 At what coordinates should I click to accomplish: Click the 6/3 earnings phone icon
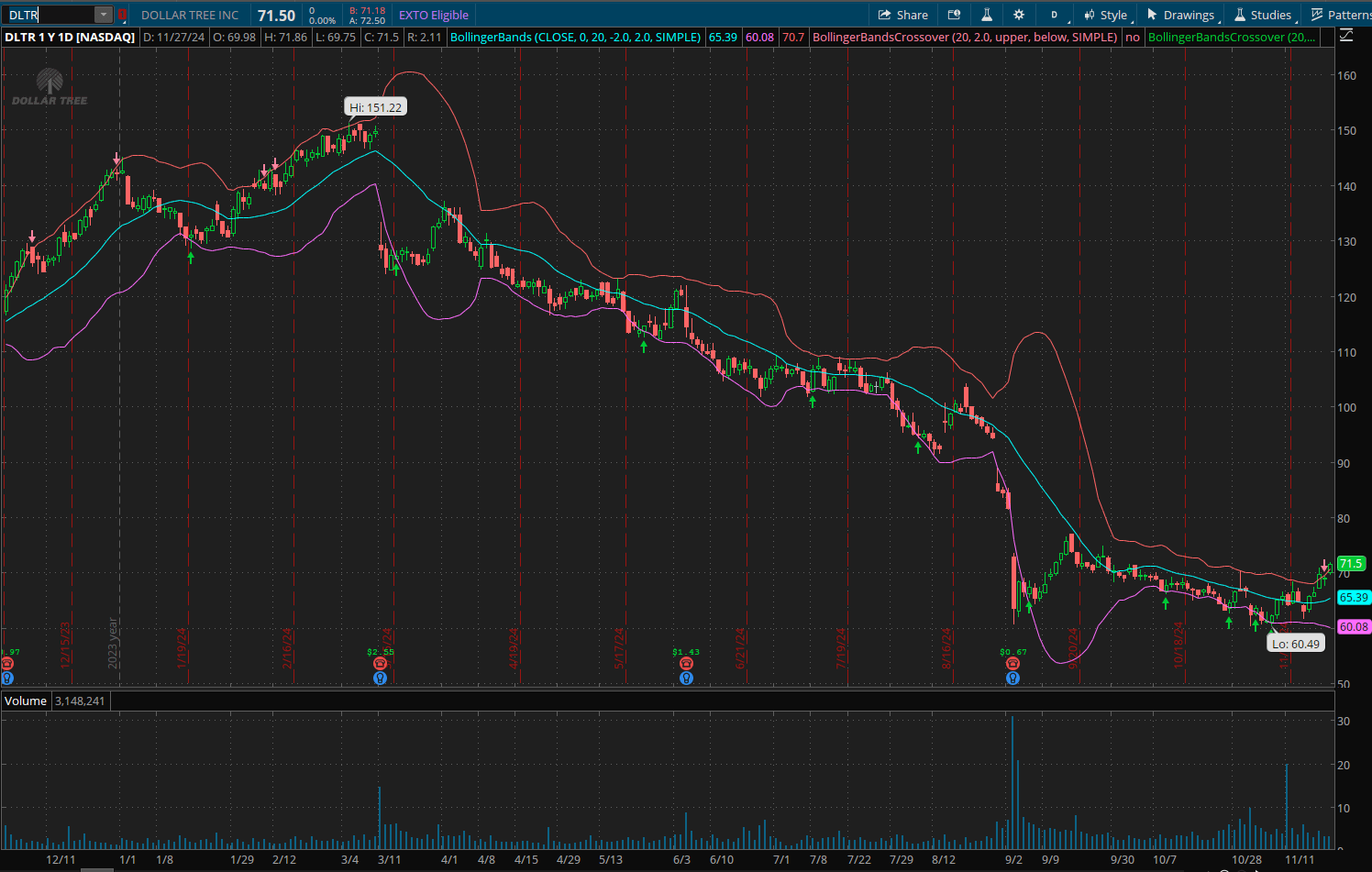point(686,663)
